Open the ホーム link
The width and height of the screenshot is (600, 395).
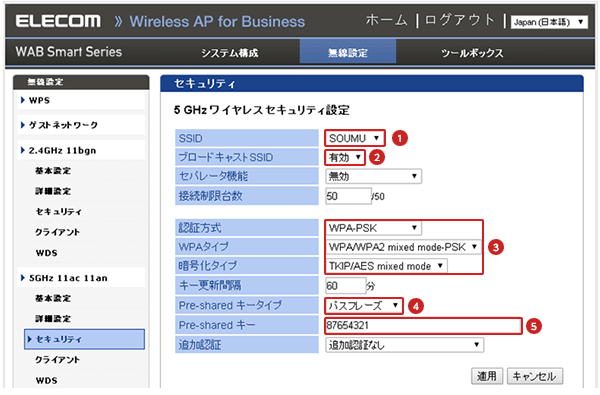(x=386, y=20)
